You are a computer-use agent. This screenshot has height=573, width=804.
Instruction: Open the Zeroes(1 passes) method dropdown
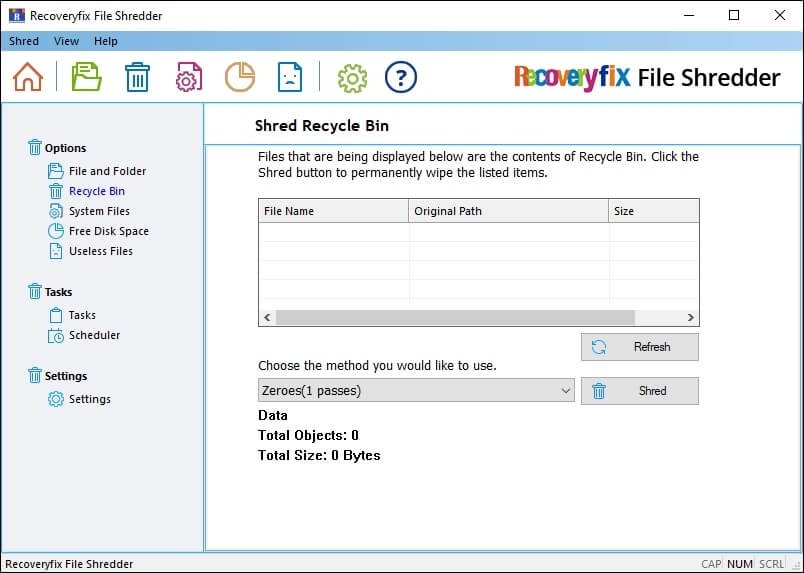tap(416, 390)
